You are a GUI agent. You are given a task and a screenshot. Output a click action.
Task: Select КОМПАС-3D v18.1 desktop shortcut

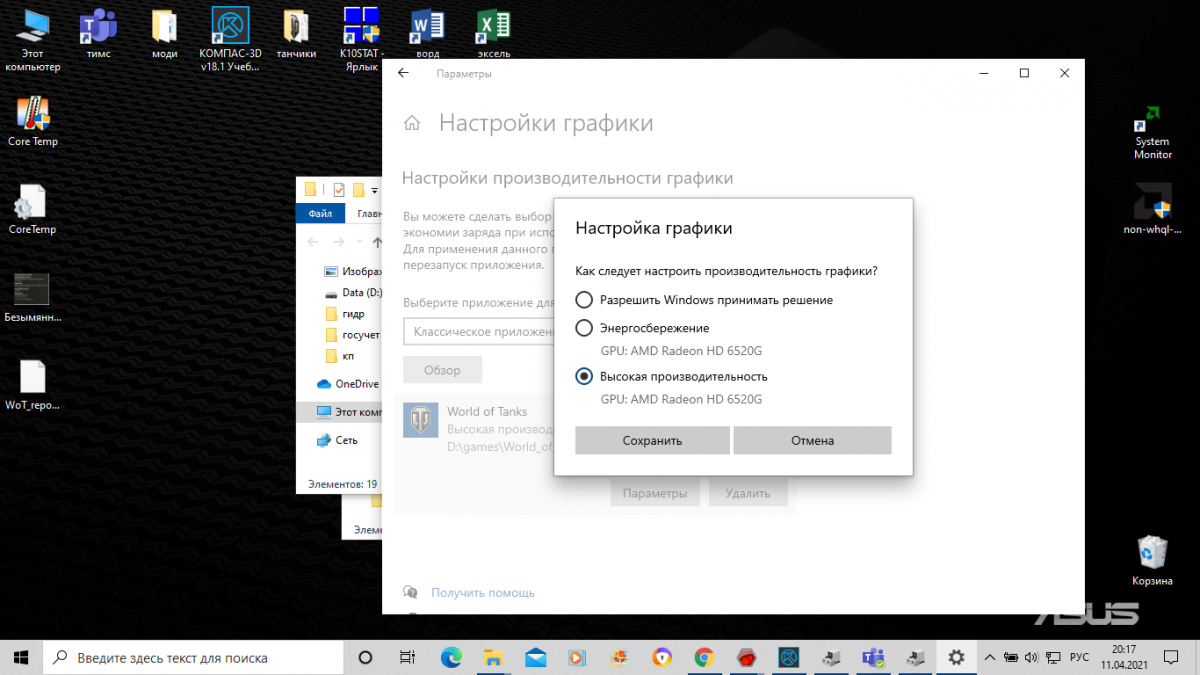[231, 40]
